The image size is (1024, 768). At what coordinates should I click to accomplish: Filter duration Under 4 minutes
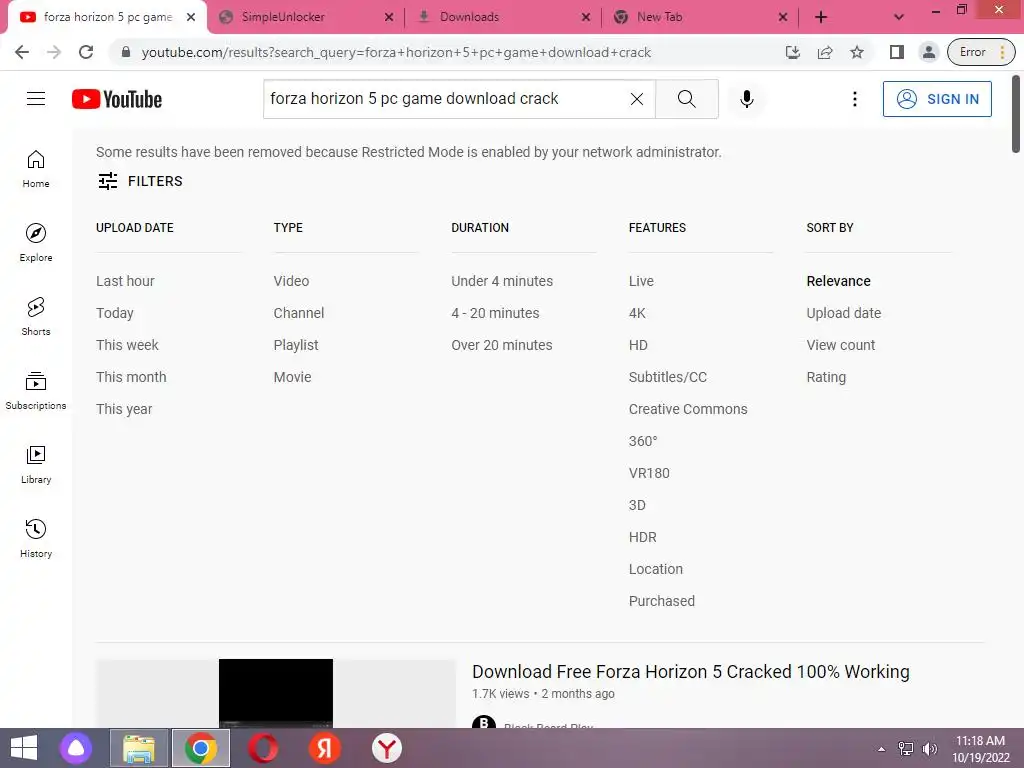(x=502, y=281)
